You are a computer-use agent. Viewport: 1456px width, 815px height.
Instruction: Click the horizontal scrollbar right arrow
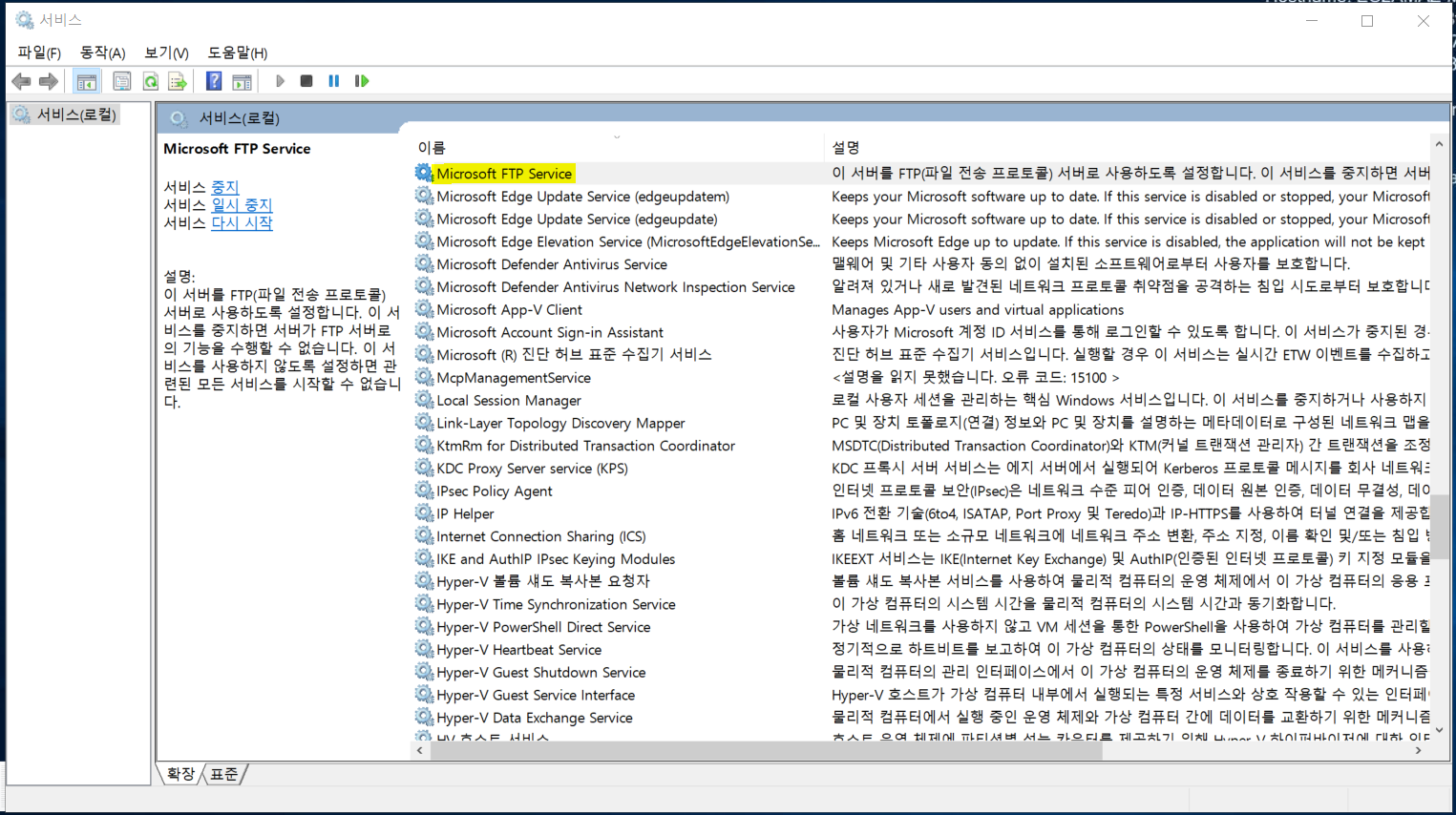click(x=1419, y=751)
